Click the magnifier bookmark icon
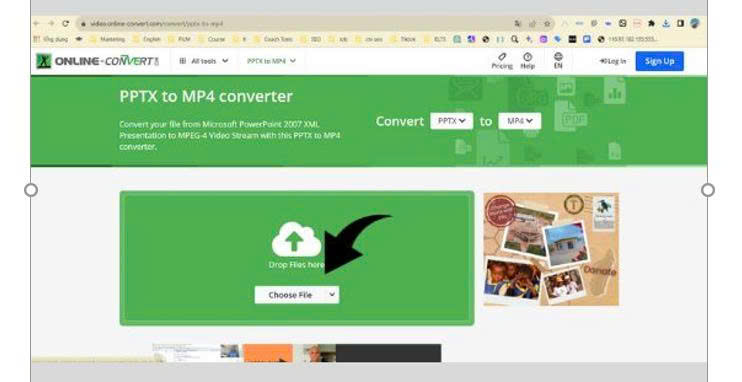This screenshot has width=742, height=382. coord(514,39)
